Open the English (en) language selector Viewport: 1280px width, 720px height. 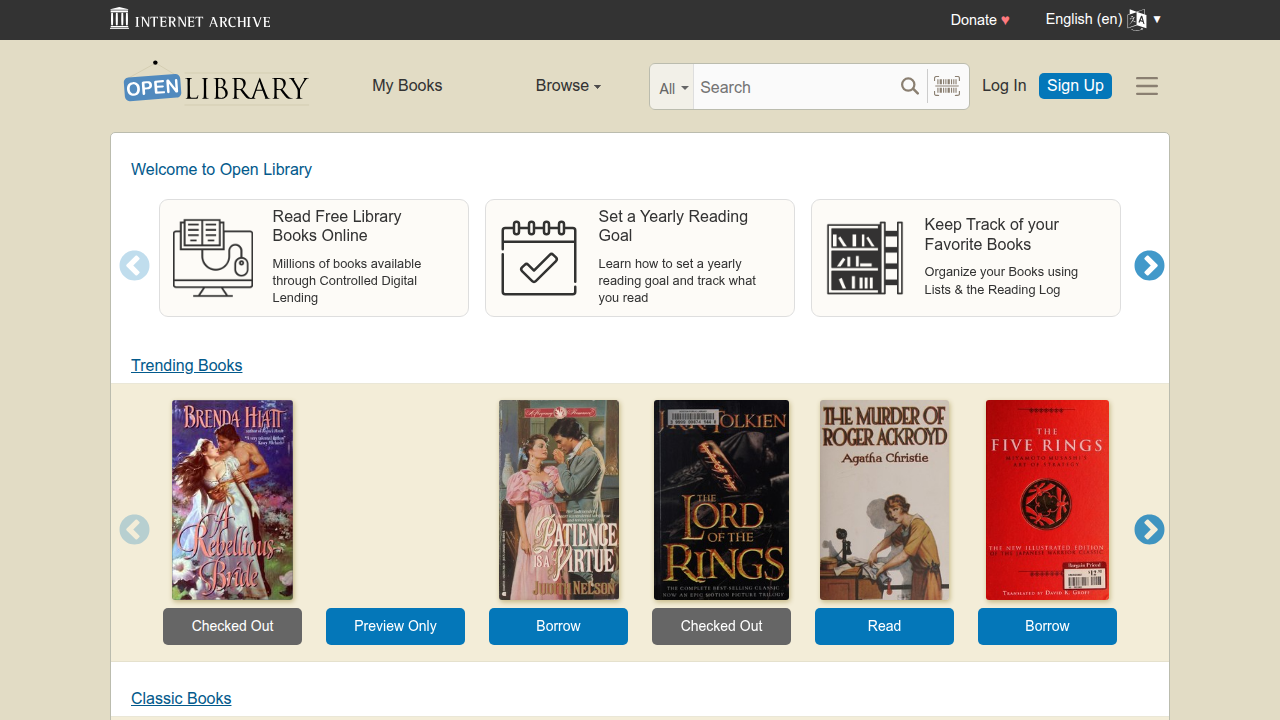[x=1103, y=19]
